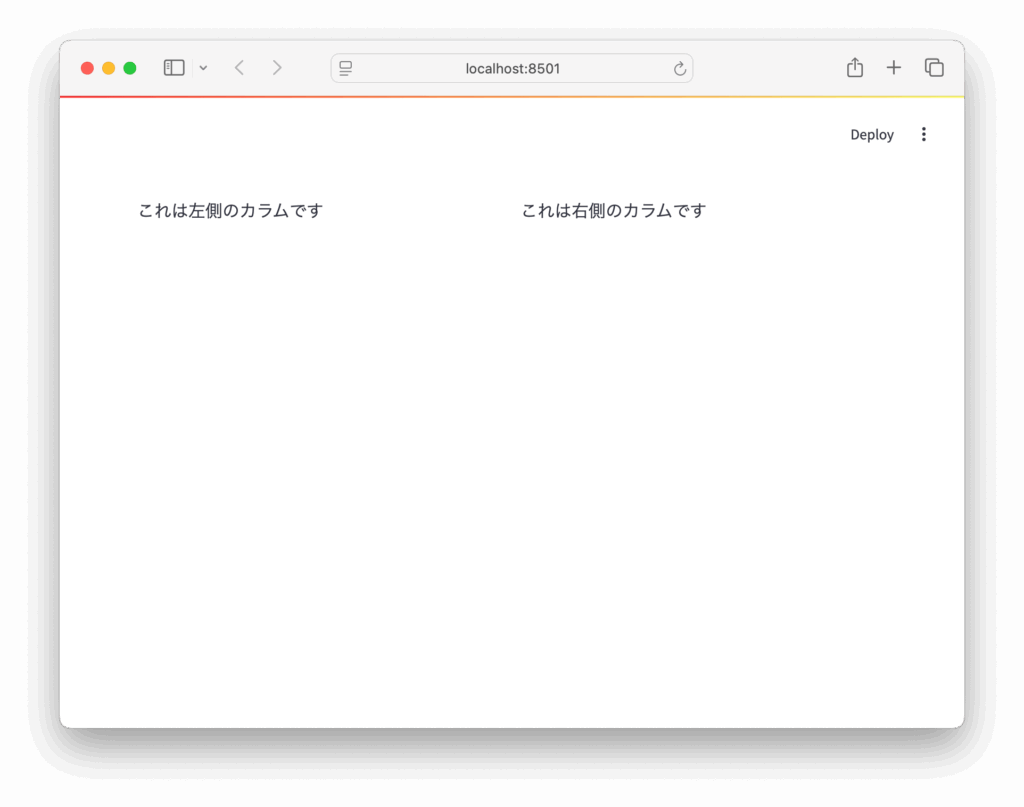Toggle the Safari sidebar icon
The width and height of the screenshot is (1024, 807).
pyautogui.click(x=174, y=68)
